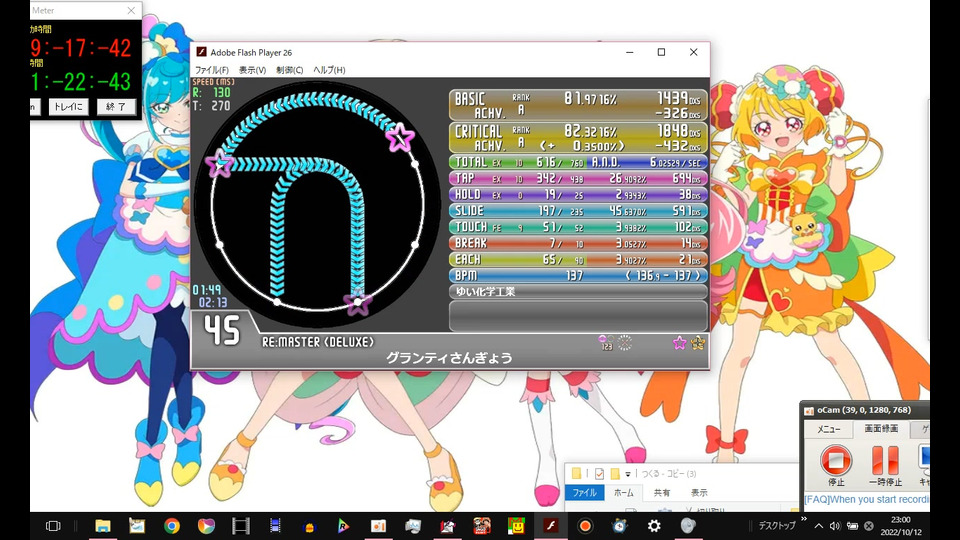Open Settings gear from the taskbar
Image resolution: width=960 pixels, height=540 pixels.
point(654,526)
